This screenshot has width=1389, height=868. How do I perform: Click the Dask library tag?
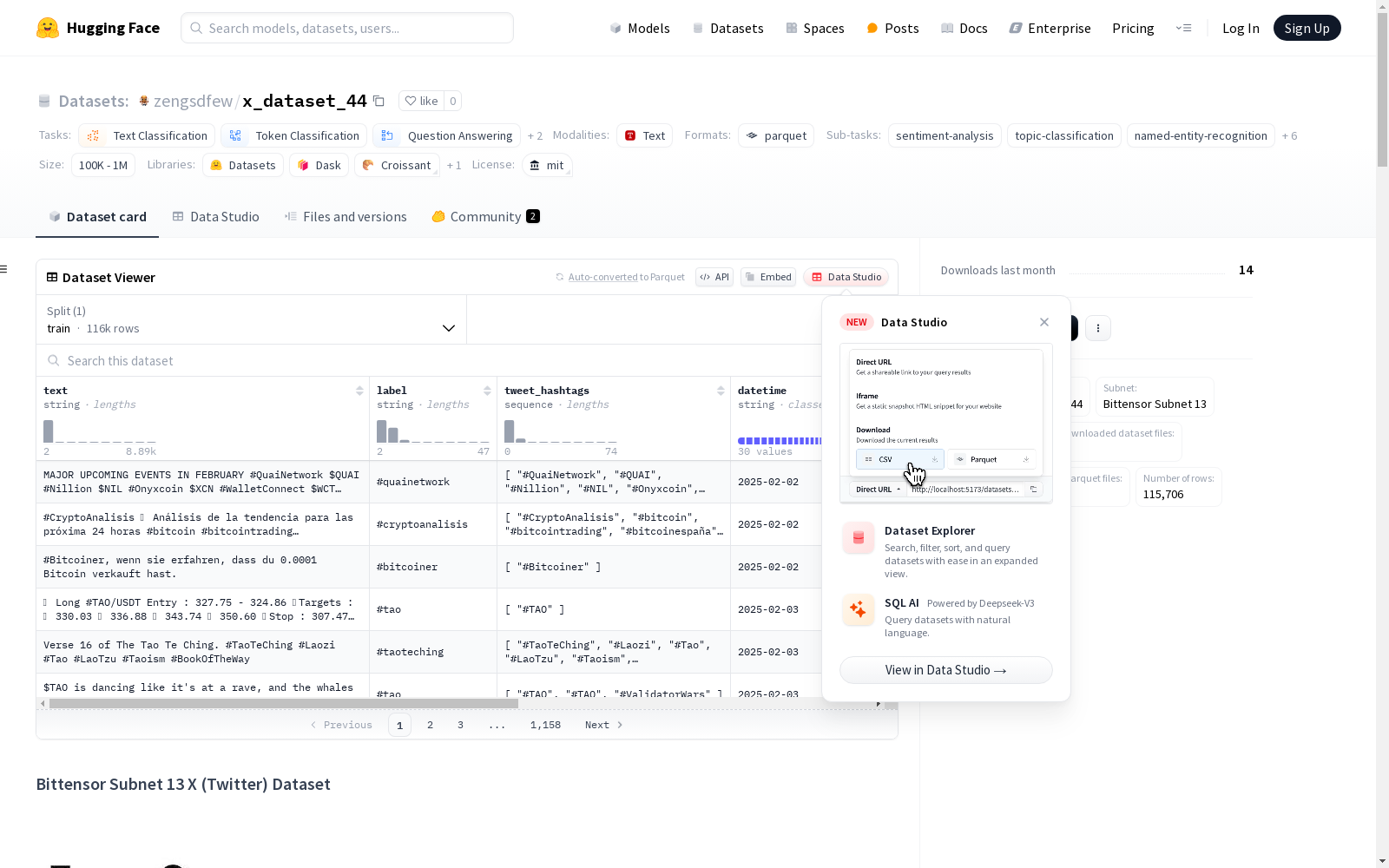tap(319, 165)
